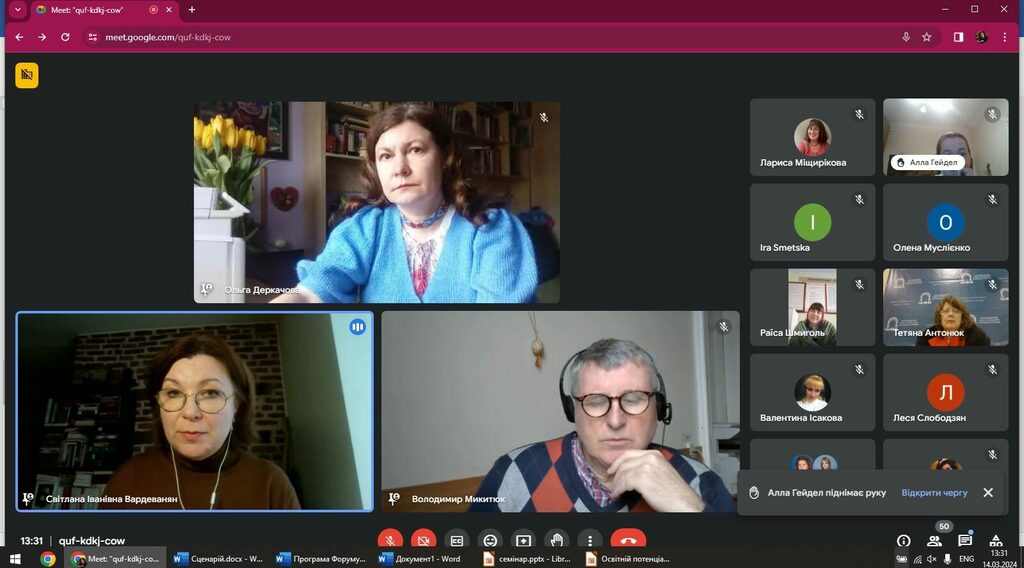Open the activities panel icon
Viewport: 1024px width, 568px height.
pos(996,540)
